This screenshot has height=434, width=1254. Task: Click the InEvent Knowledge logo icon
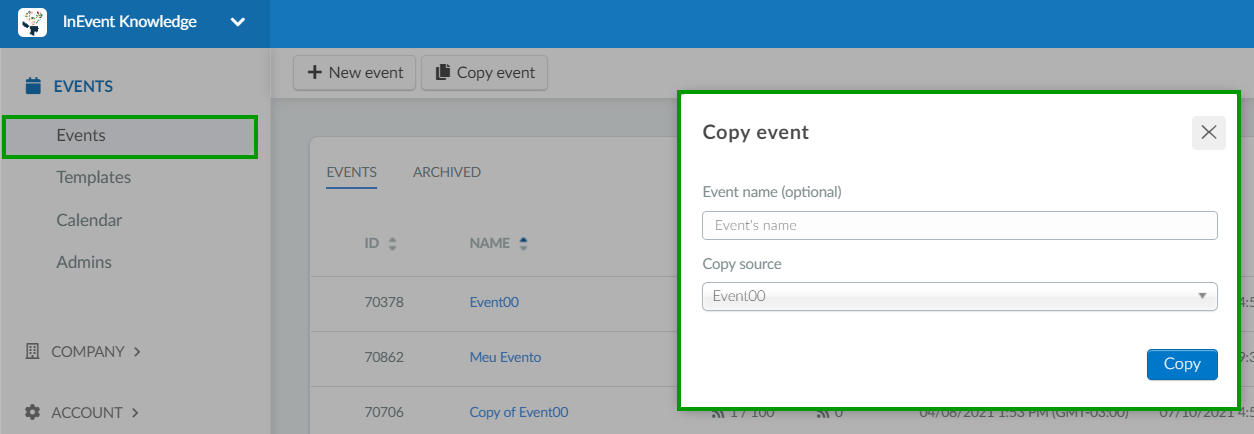[33, 22]
